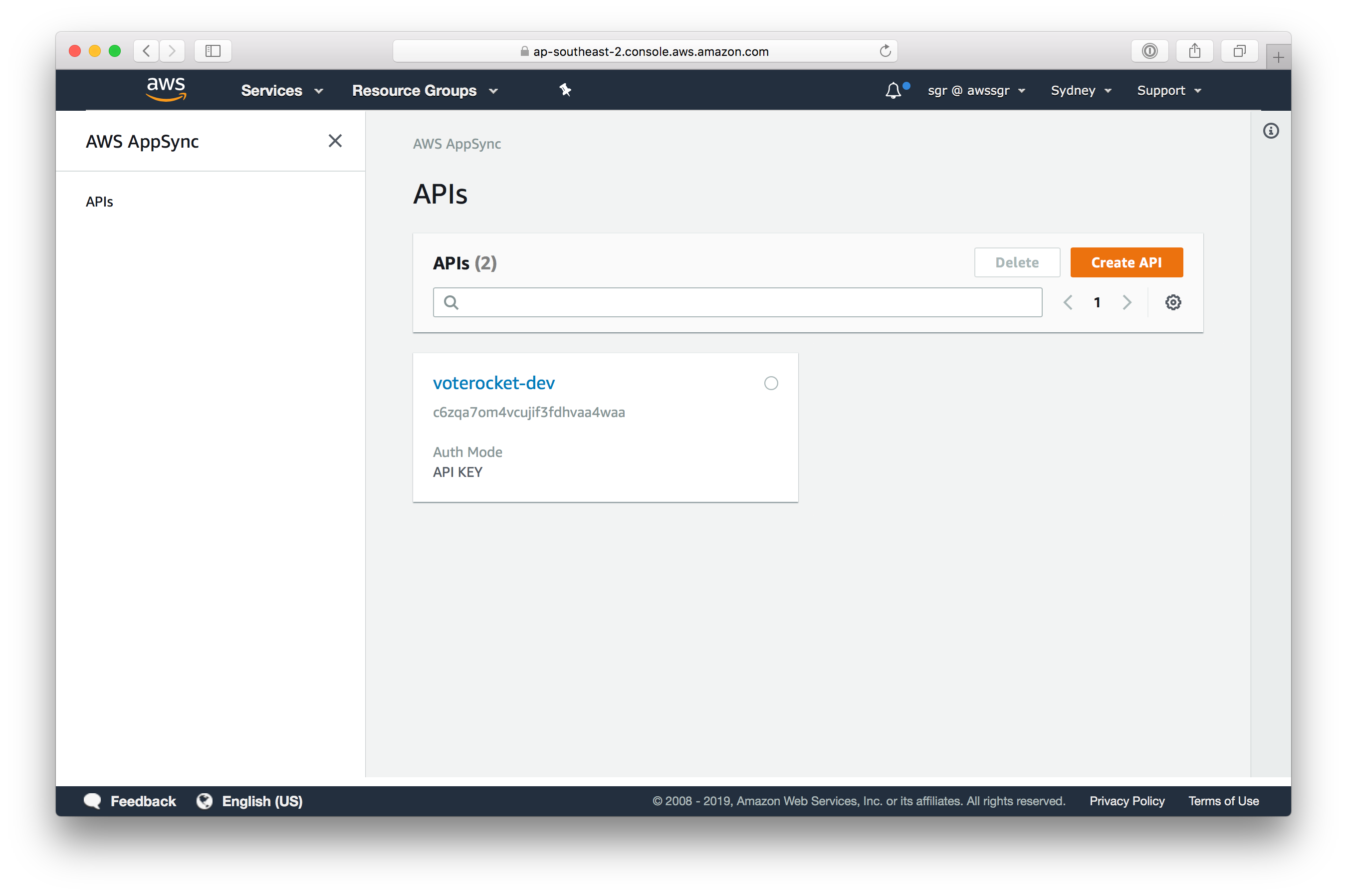Select the voterocket-dev radio button
1347x896 pixels.
pyautogui.click(x=771, y=384)
